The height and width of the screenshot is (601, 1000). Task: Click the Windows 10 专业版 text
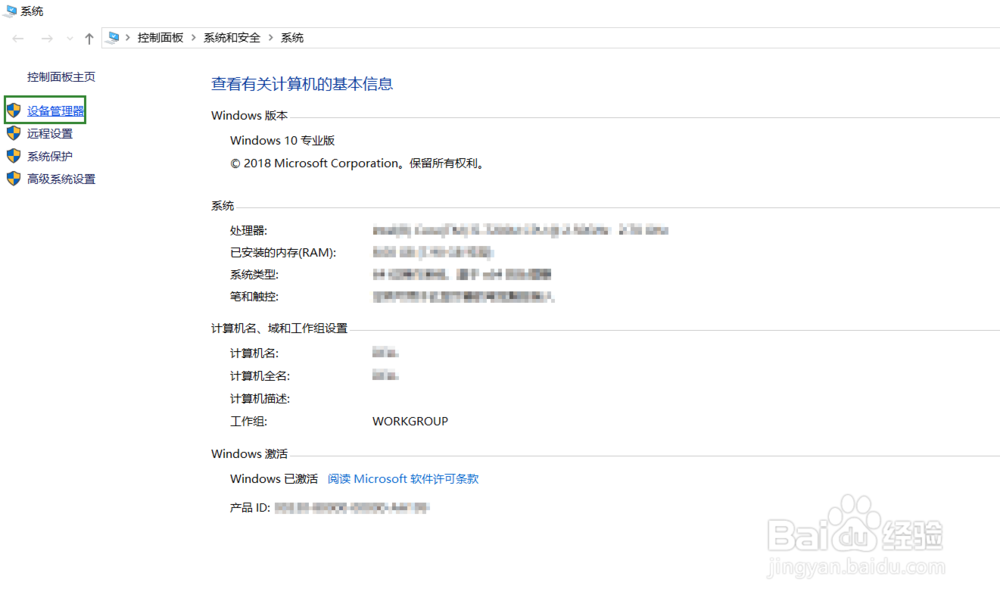[283, 140]
